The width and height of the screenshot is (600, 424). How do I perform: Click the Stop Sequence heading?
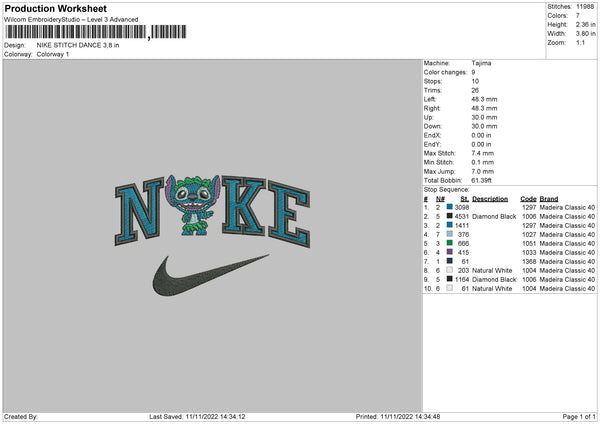[x=446, y=190]
